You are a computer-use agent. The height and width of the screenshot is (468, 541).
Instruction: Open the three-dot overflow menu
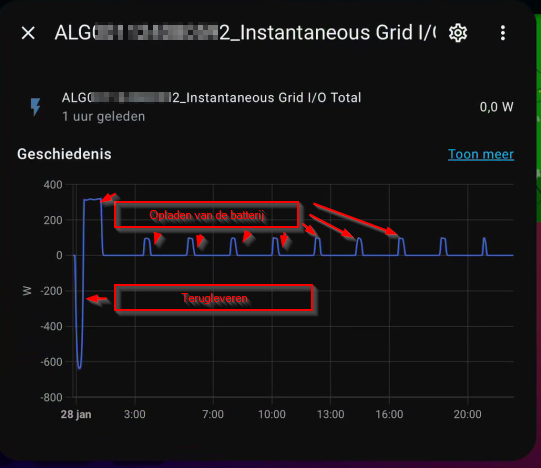[503, 33]
